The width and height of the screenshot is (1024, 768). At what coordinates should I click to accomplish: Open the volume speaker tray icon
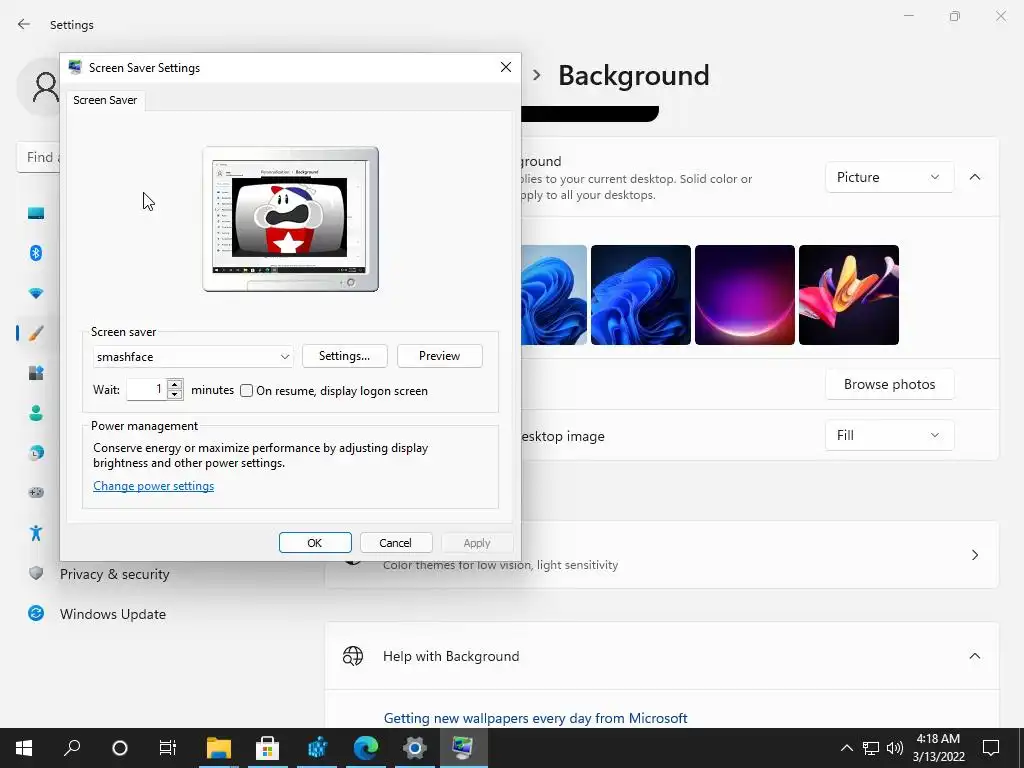(895, 748)
